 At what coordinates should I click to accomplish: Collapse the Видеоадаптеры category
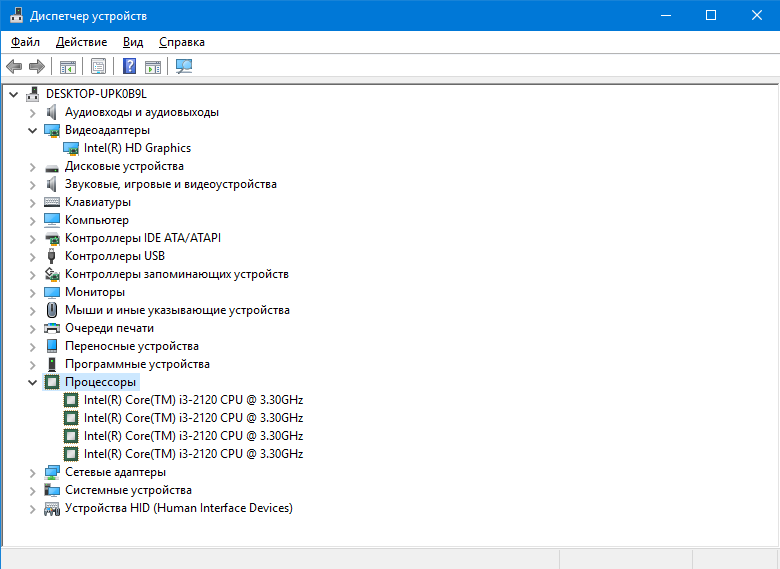pos(33,130)
